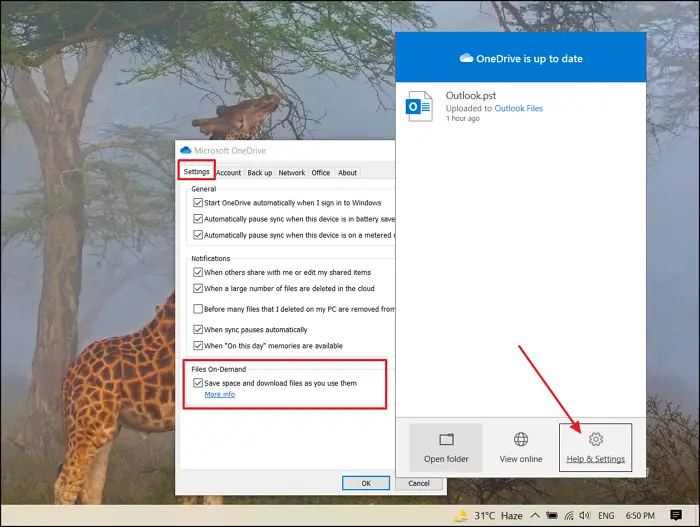Toggle When sync pauses automatically checkbox

point(198,330)
